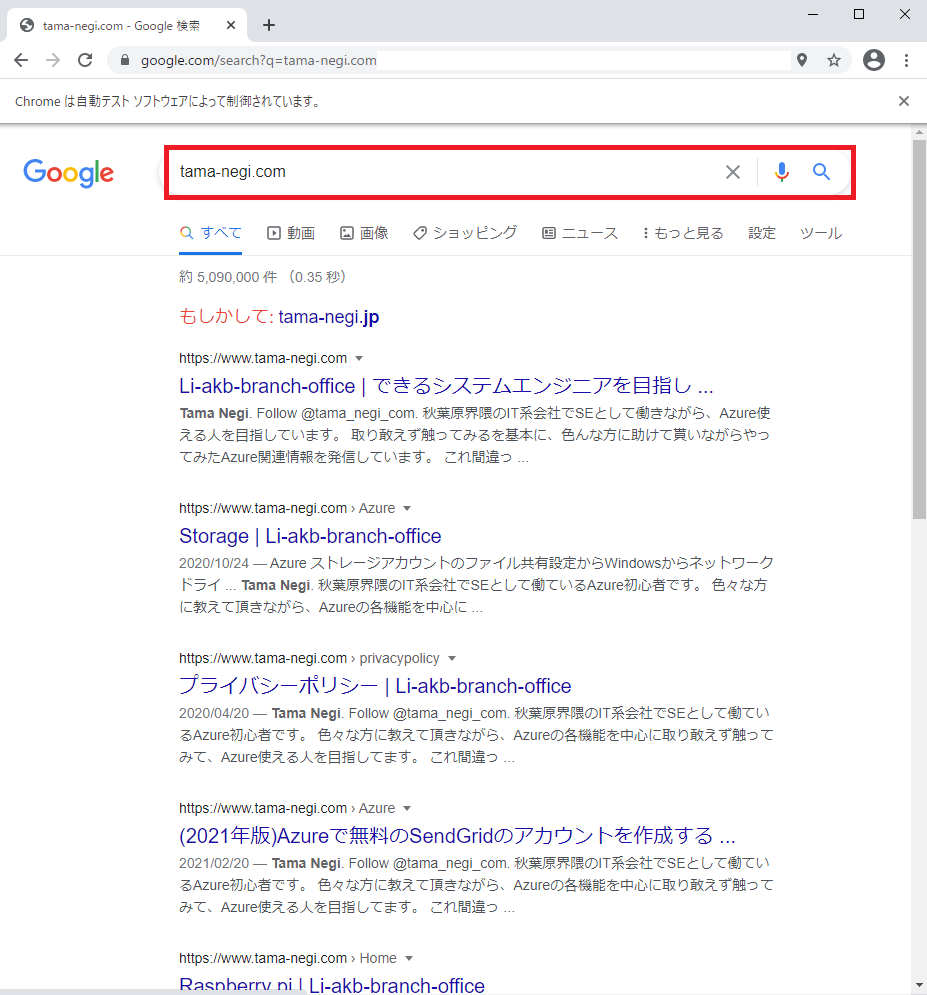Open the プライバシーポリシー result link
927x995 pixels.
[x=375, y=686]
